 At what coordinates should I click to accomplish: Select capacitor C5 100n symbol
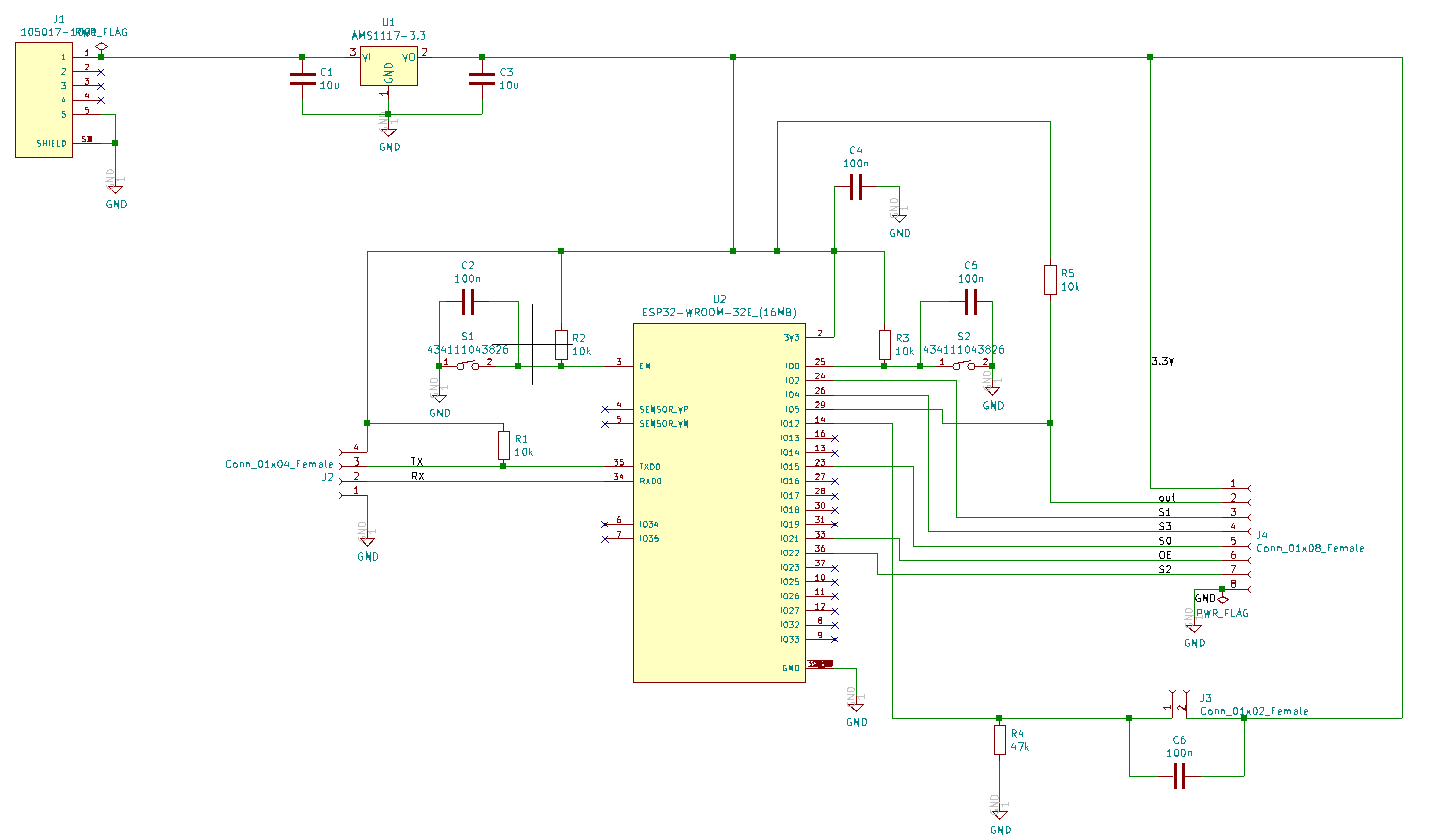[970, 302]
